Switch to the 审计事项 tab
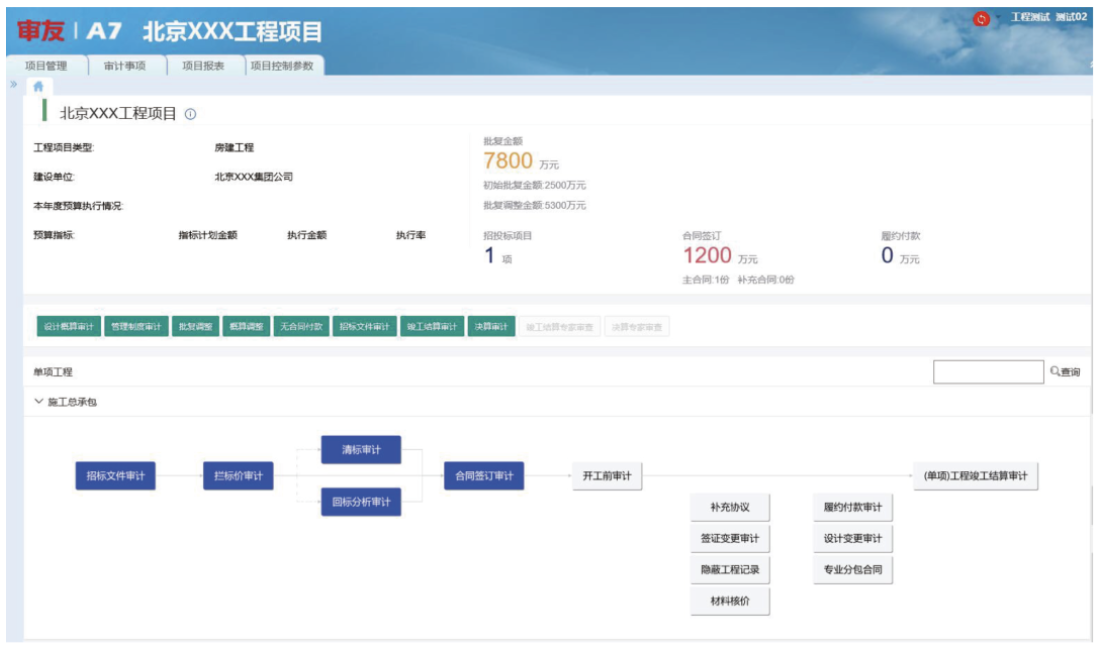The width and height of the screenshot is (1098, 650). click(125, 66)
